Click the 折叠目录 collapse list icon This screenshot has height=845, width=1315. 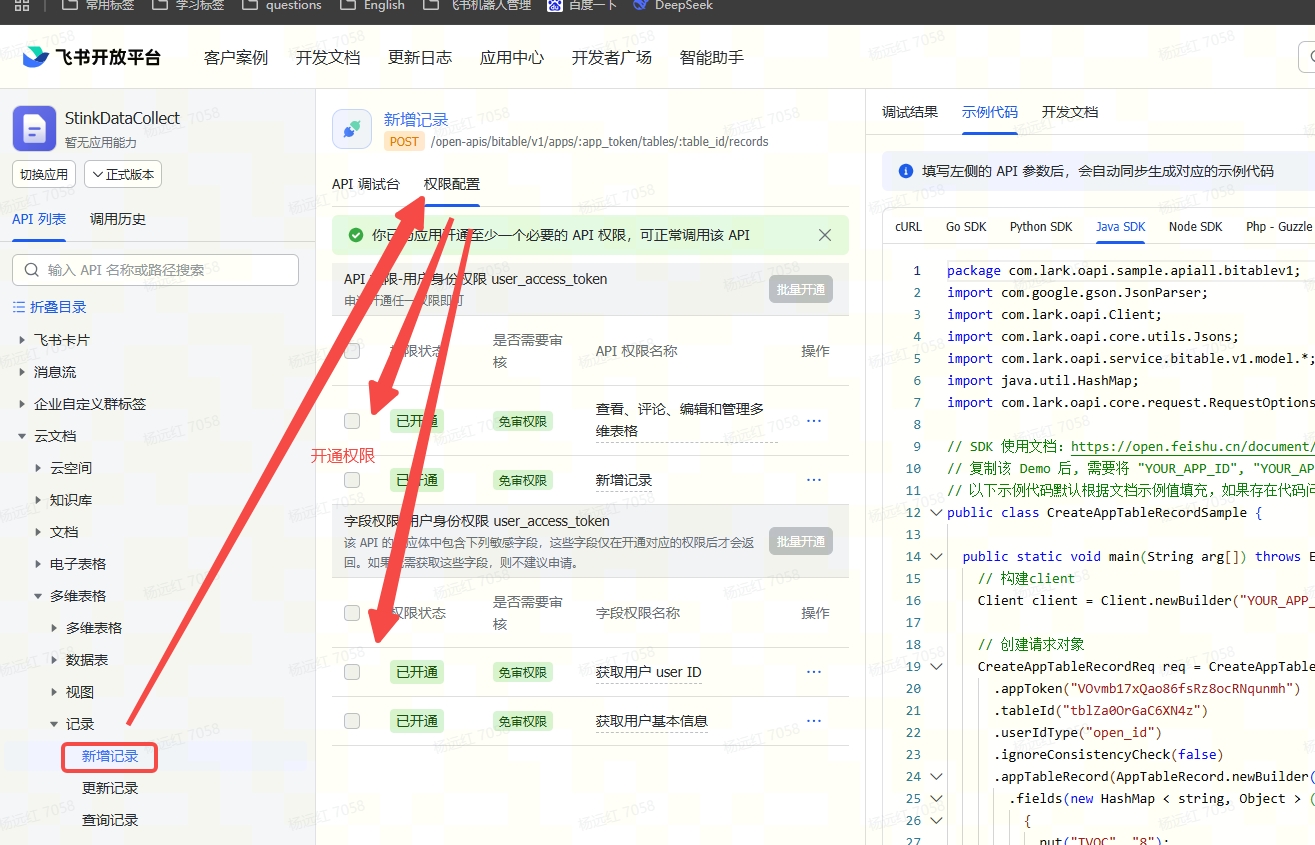coord(18,307)
